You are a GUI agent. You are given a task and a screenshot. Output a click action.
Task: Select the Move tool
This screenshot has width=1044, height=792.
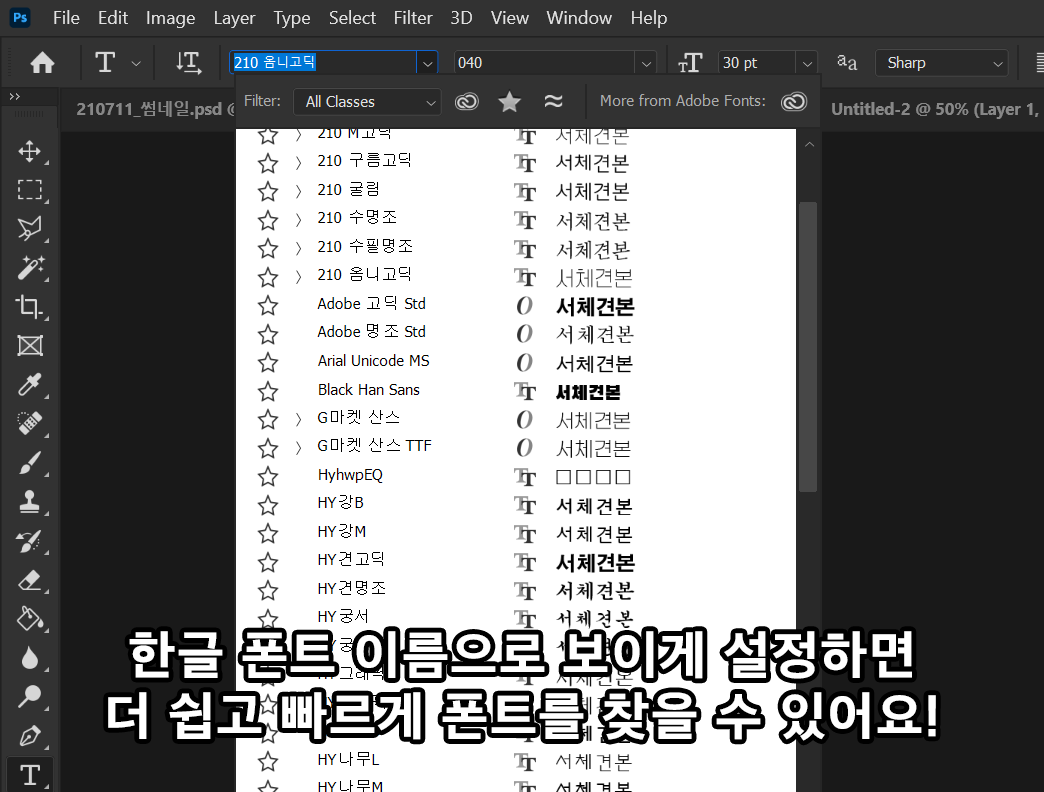coord(30,151)
